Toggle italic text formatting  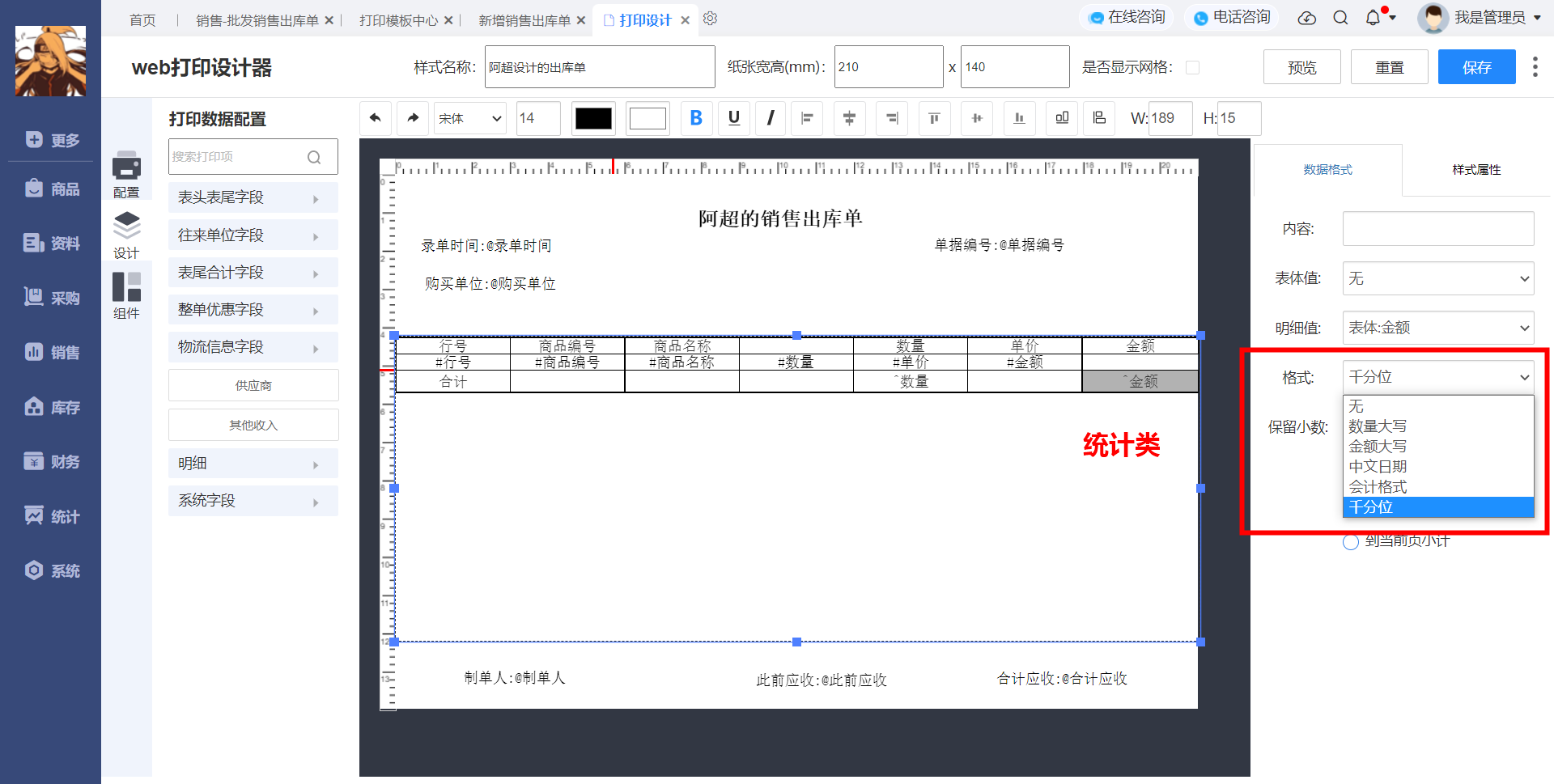[771, 118]
